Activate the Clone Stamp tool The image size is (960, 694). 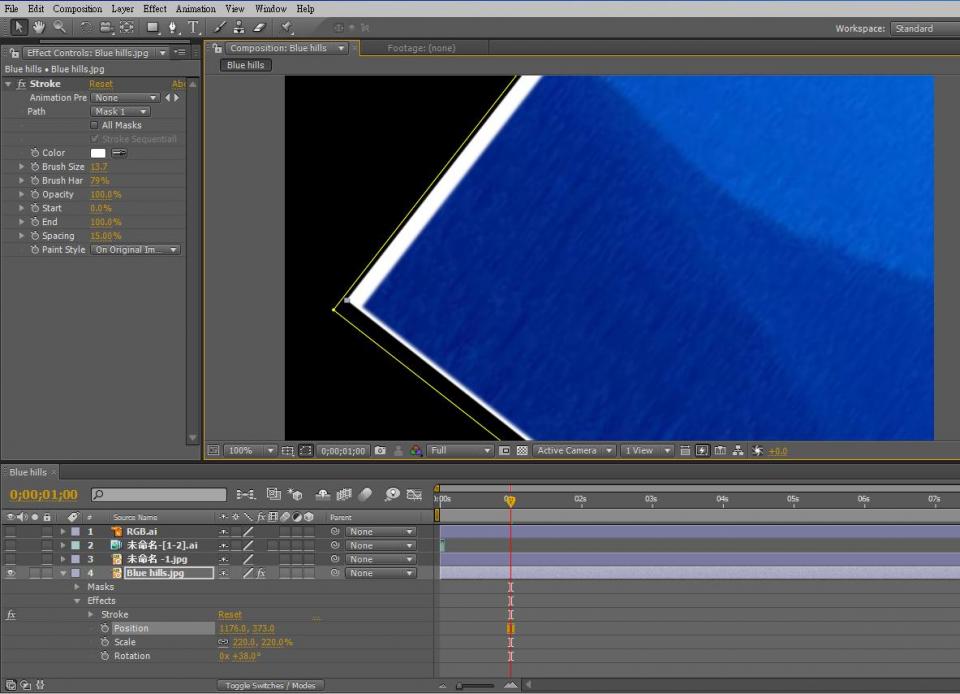239,27
